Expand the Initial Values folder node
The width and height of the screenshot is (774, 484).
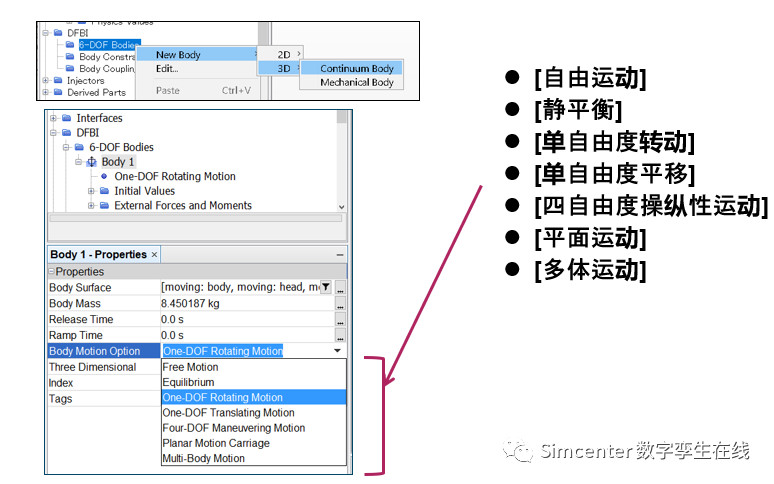tap(92, 191)
